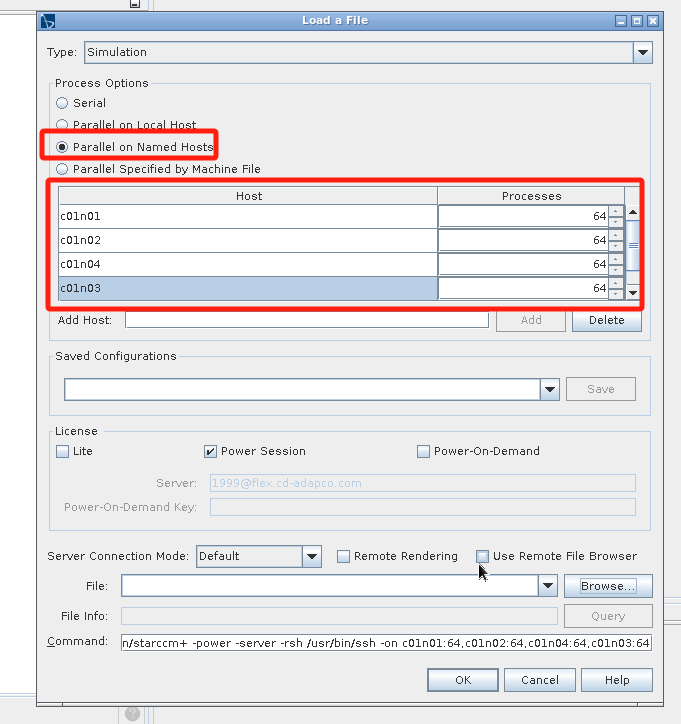Enable the Power-On-Demand license checkbox

pyautogui.click(x=423, y=451)
